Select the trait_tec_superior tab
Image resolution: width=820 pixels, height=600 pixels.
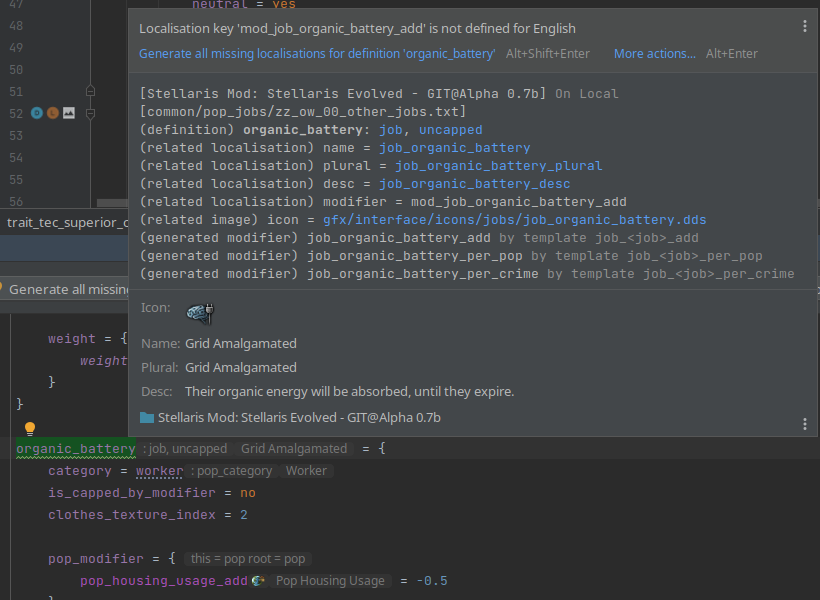click(x=60, y=222)
